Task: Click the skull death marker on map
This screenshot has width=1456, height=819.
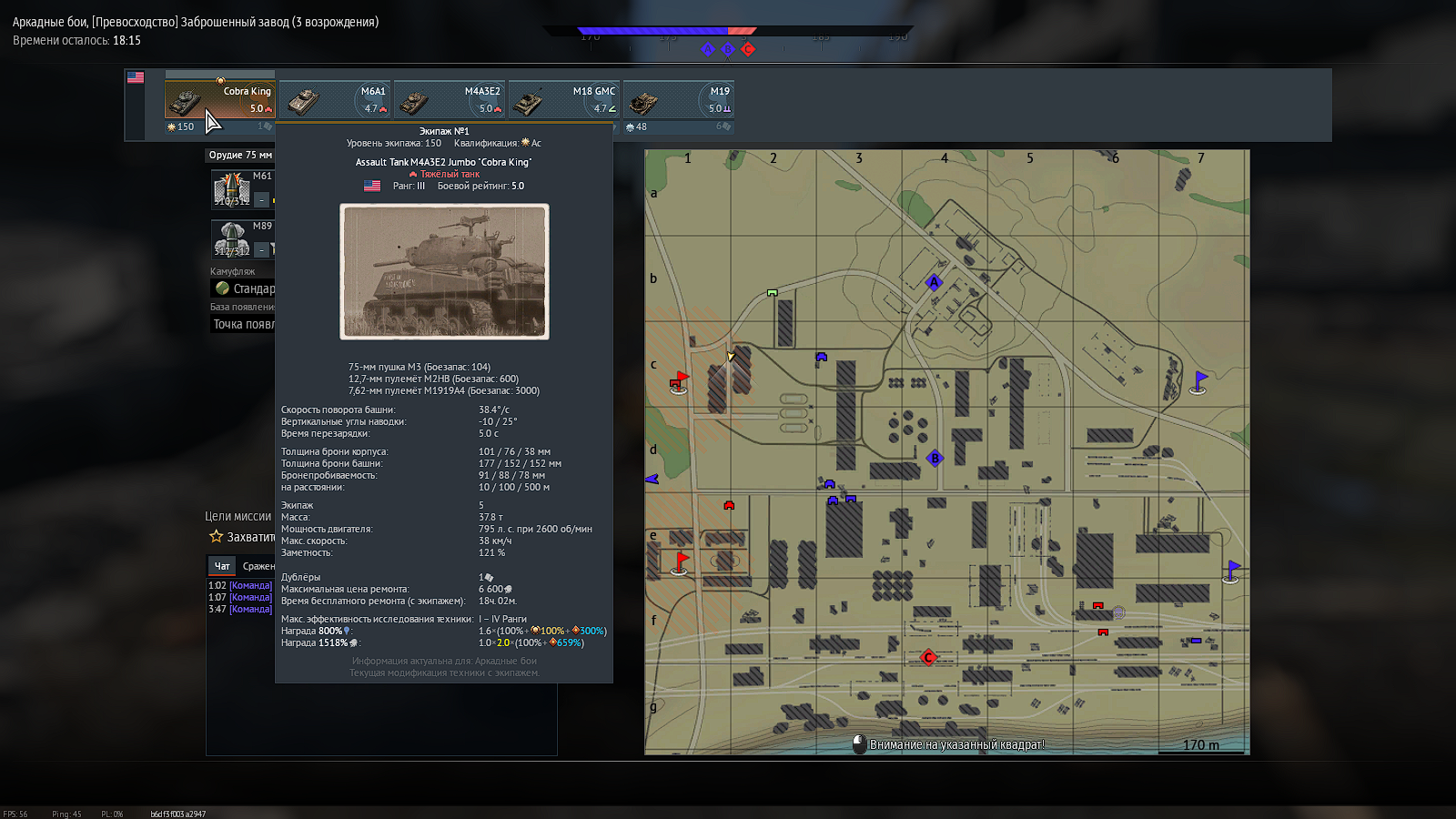Action: pyautogui.click(x=1118, y=613)
